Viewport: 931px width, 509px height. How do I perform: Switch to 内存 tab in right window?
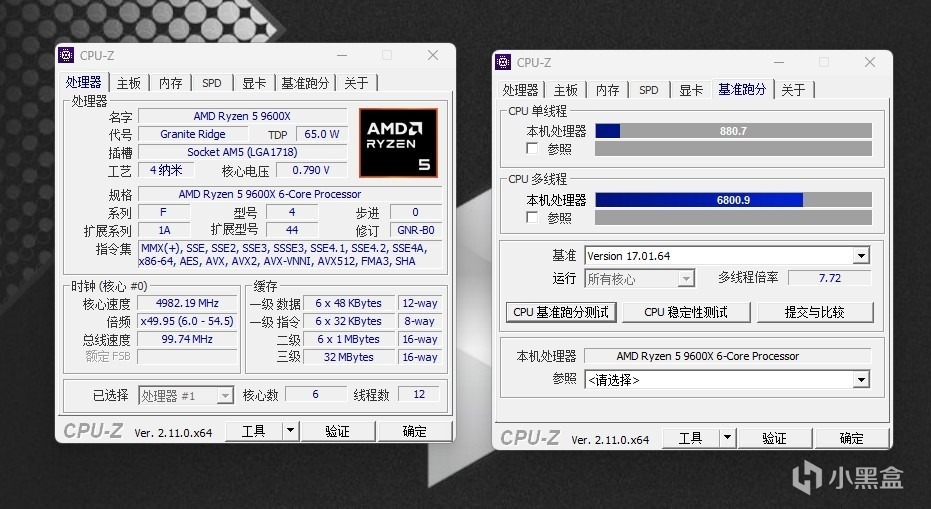click(x=607, y=90)
